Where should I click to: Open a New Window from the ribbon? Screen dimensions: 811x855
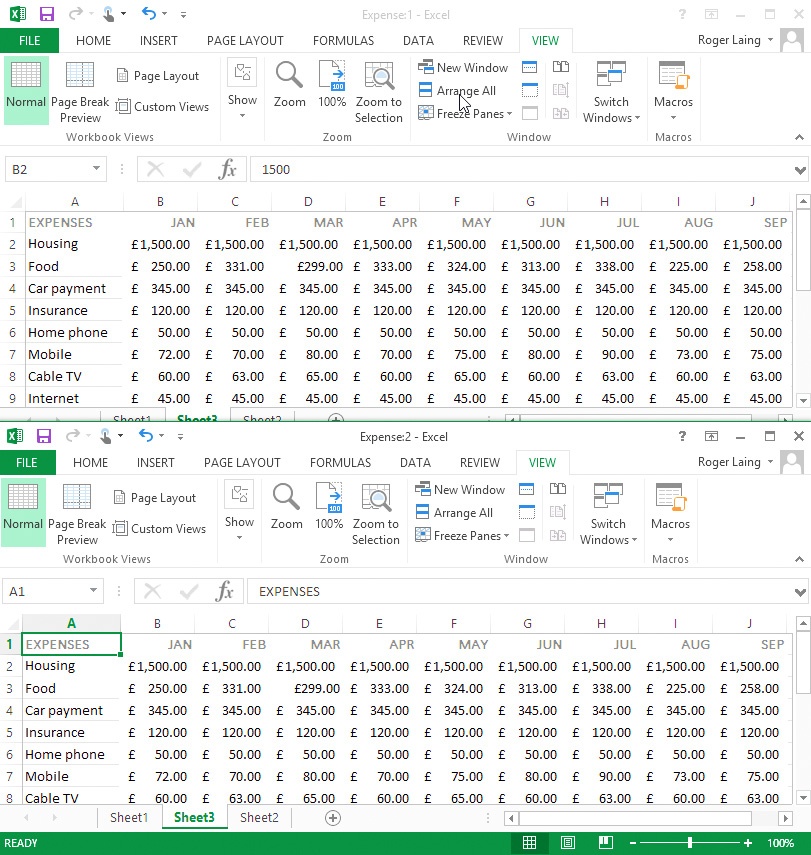[x=463, y=67]
